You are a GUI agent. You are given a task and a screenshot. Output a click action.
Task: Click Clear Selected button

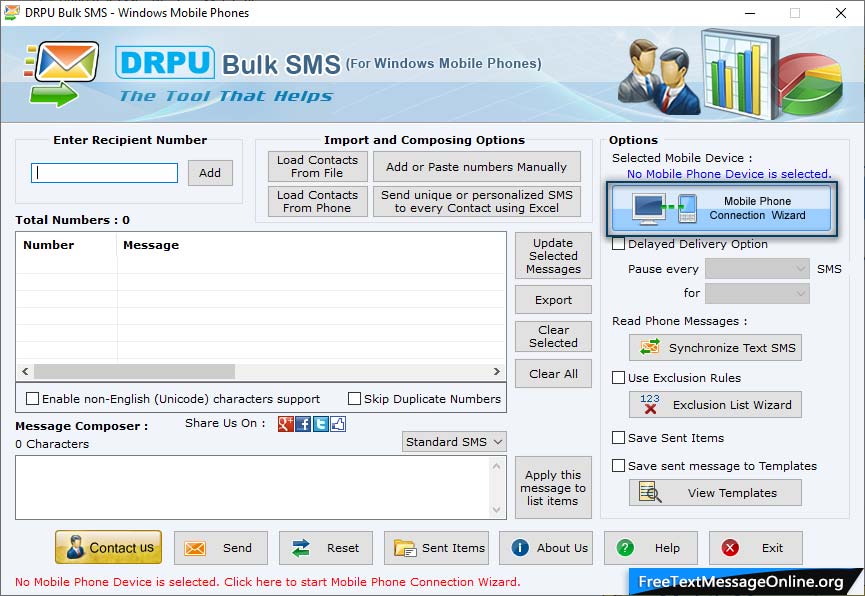(553, 336)
